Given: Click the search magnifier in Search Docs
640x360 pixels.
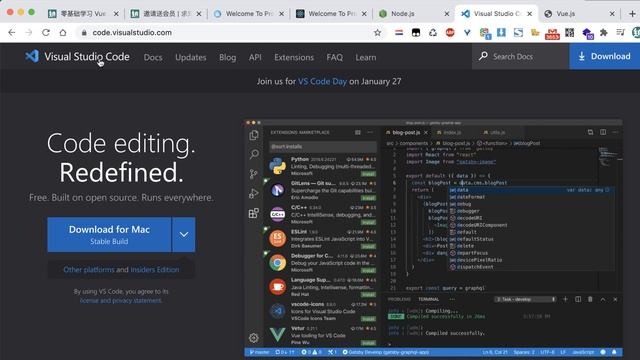Looking at the screenshot, I should coord(483,56).
